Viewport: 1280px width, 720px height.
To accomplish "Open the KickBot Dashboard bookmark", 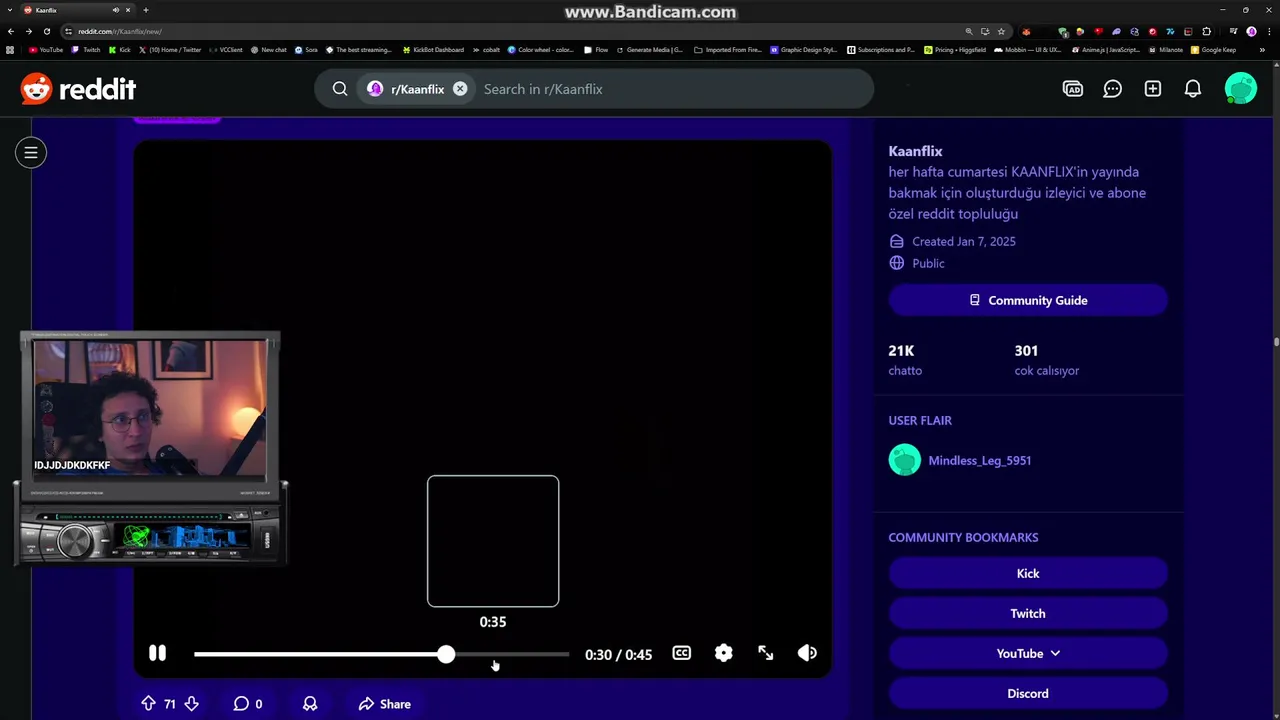I will point(433,49).
